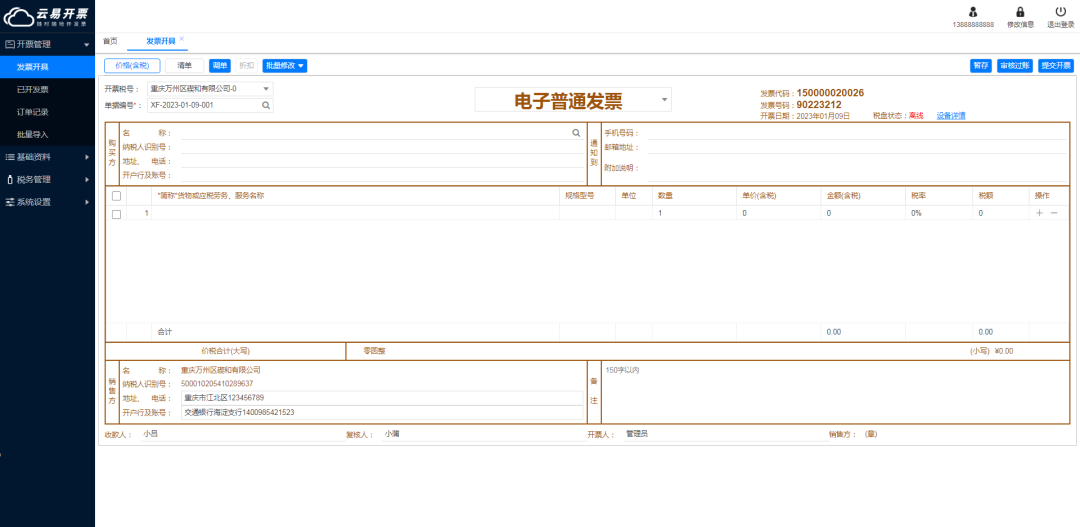Tick the checkbox for row 1

point(117,214)
